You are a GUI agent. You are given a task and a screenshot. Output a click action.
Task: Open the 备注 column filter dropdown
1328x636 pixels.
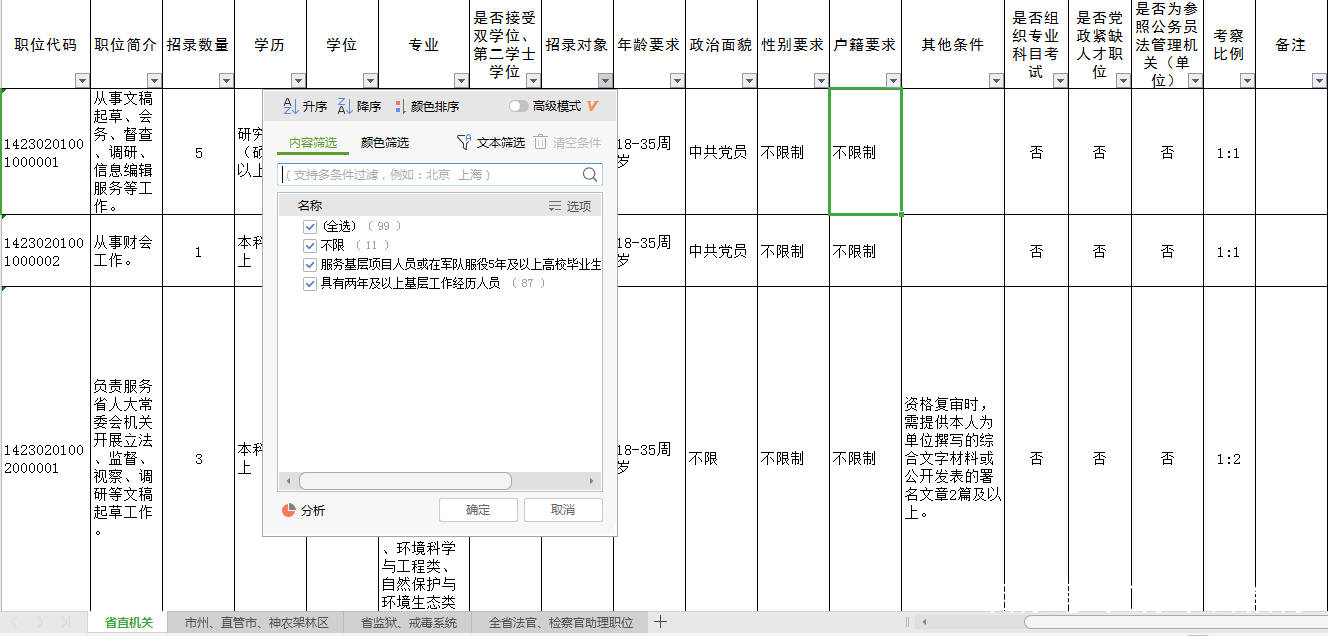click(1318, 80)
